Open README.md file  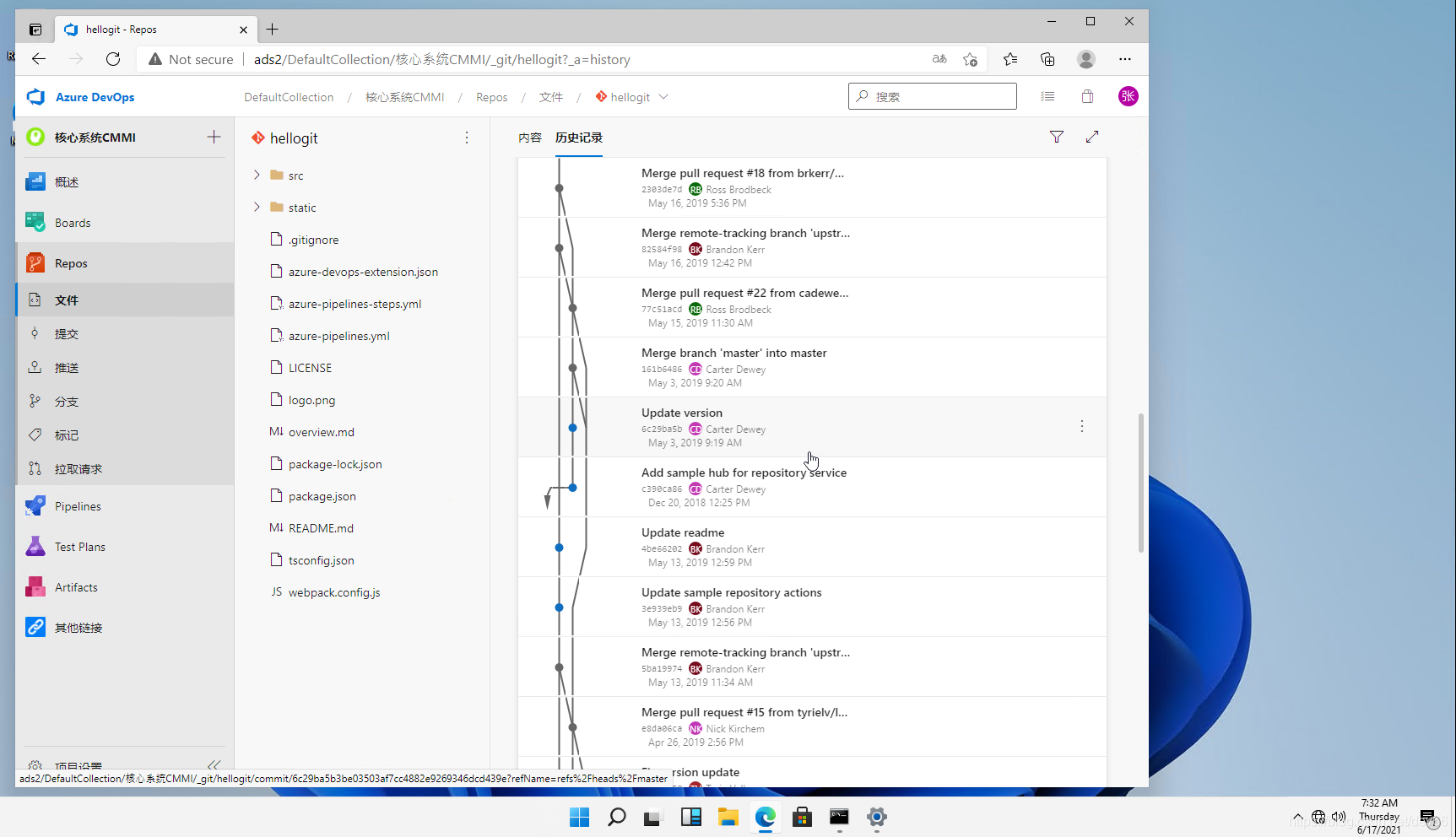click(x=321, y=528)
